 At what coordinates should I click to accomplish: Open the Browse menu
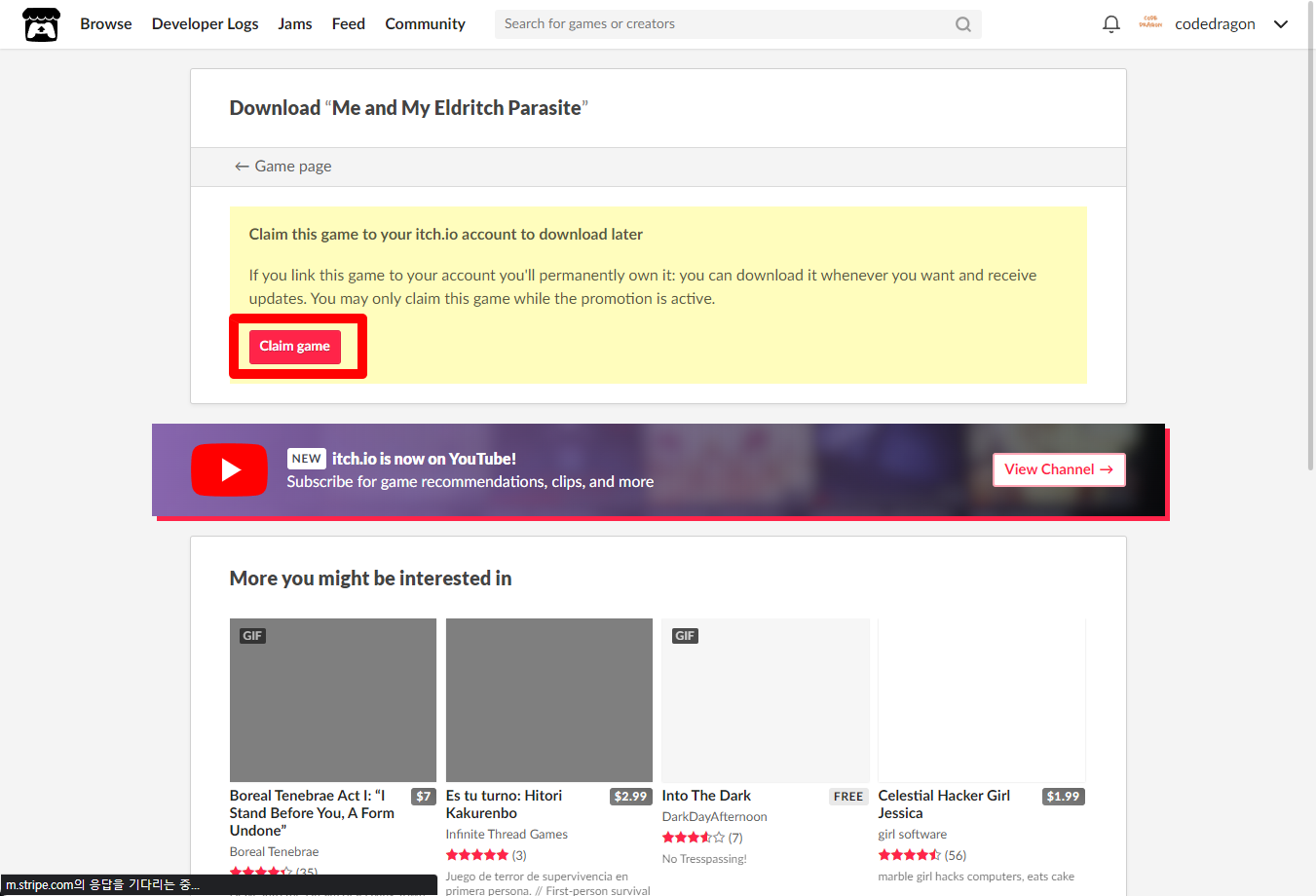point(106,24)
